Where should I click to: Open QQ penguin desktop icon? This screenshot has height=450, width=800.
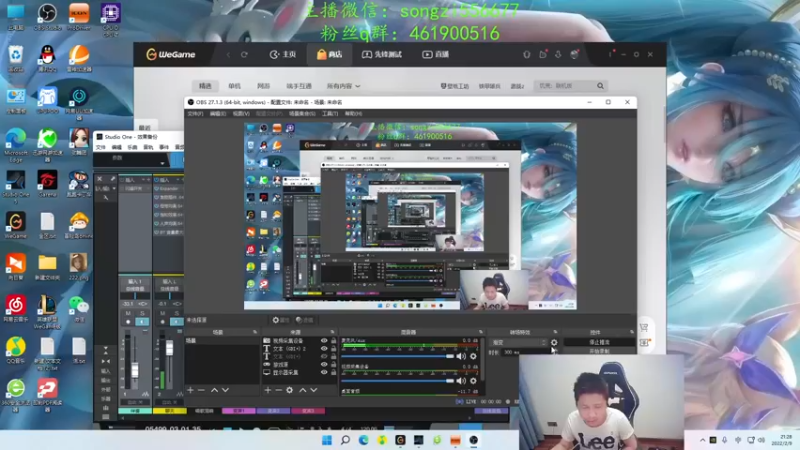47,58
